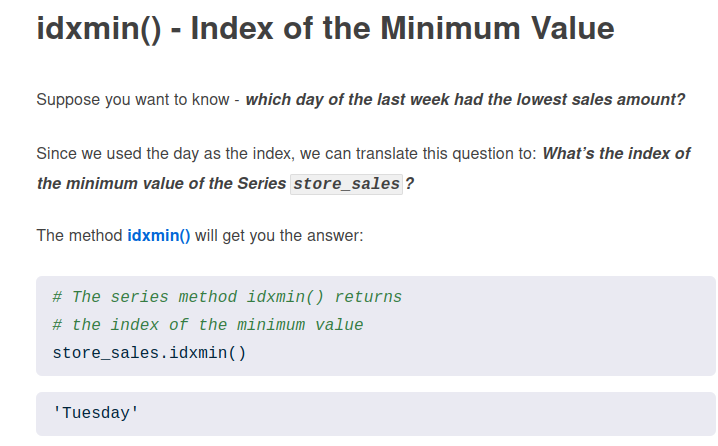Click the comment "The series method idxmin() returns"
718x446 pixels.
(x=226, y=297)
